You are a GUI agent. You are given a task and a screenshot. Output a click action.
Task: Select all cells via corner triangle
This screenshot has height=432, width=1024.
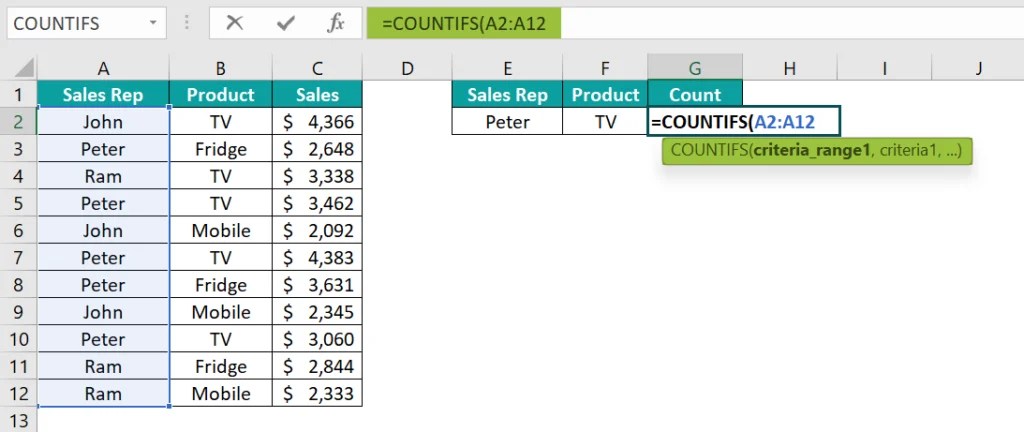coord(19,67)
